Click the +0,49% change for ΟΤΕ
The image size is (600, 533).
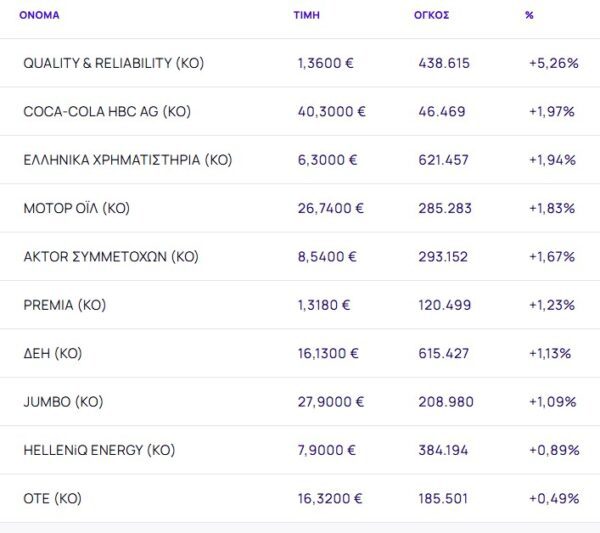click(x=553, y=498)
